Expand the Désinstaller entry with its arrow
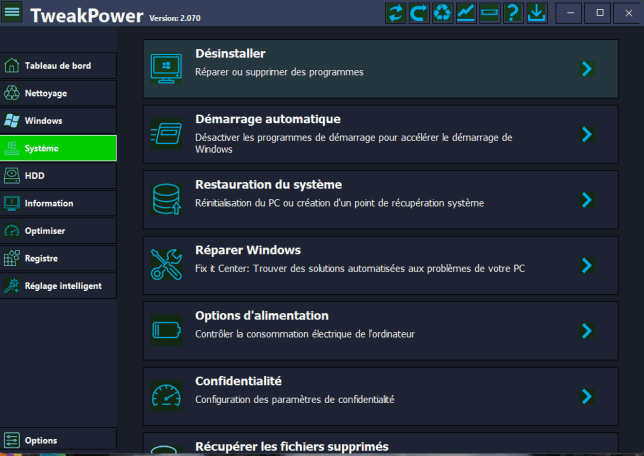This screenshot has width=644, height=456. tap(587, 69)
